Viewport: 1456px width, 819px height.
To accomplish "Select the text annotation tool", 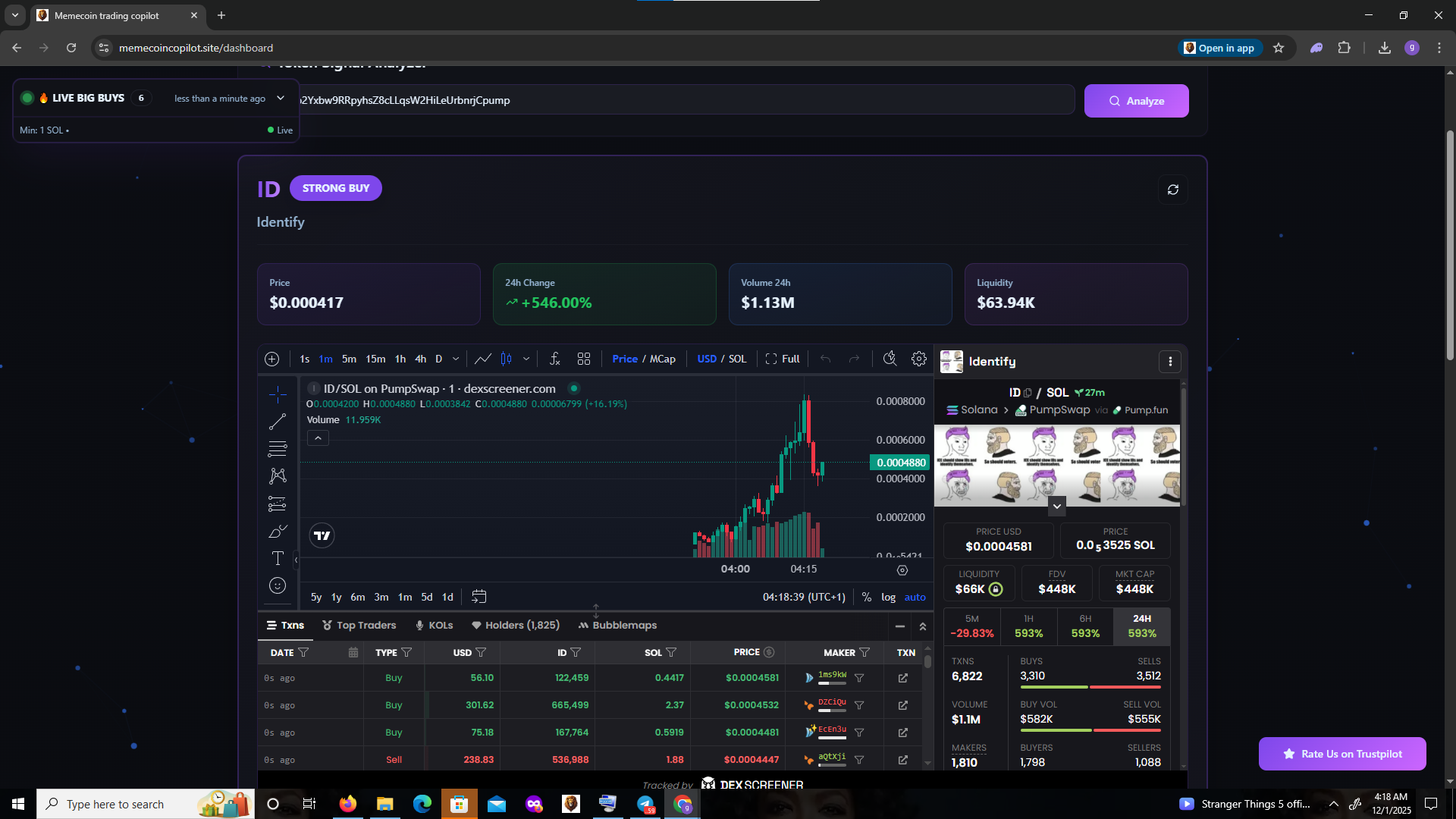I will coord(278,558).
